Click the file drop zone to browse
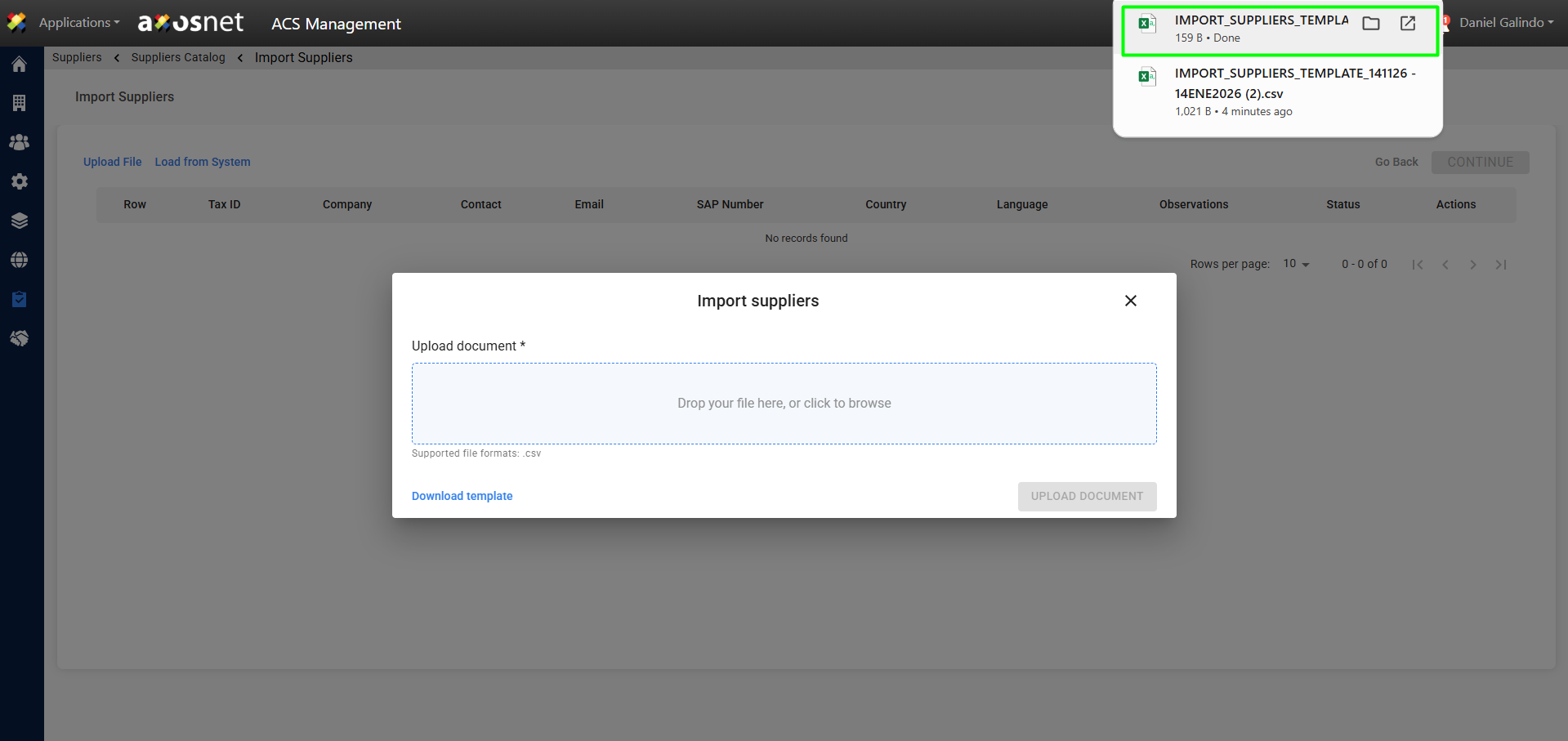The image size is (1568, 741). (784, 404)
